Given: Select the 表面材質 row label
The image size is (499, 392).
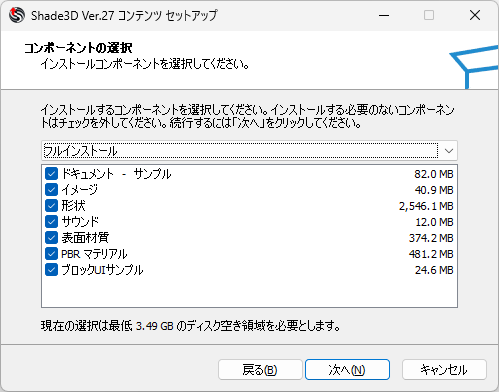Looking at the screenshot, I should coord(85,238).
